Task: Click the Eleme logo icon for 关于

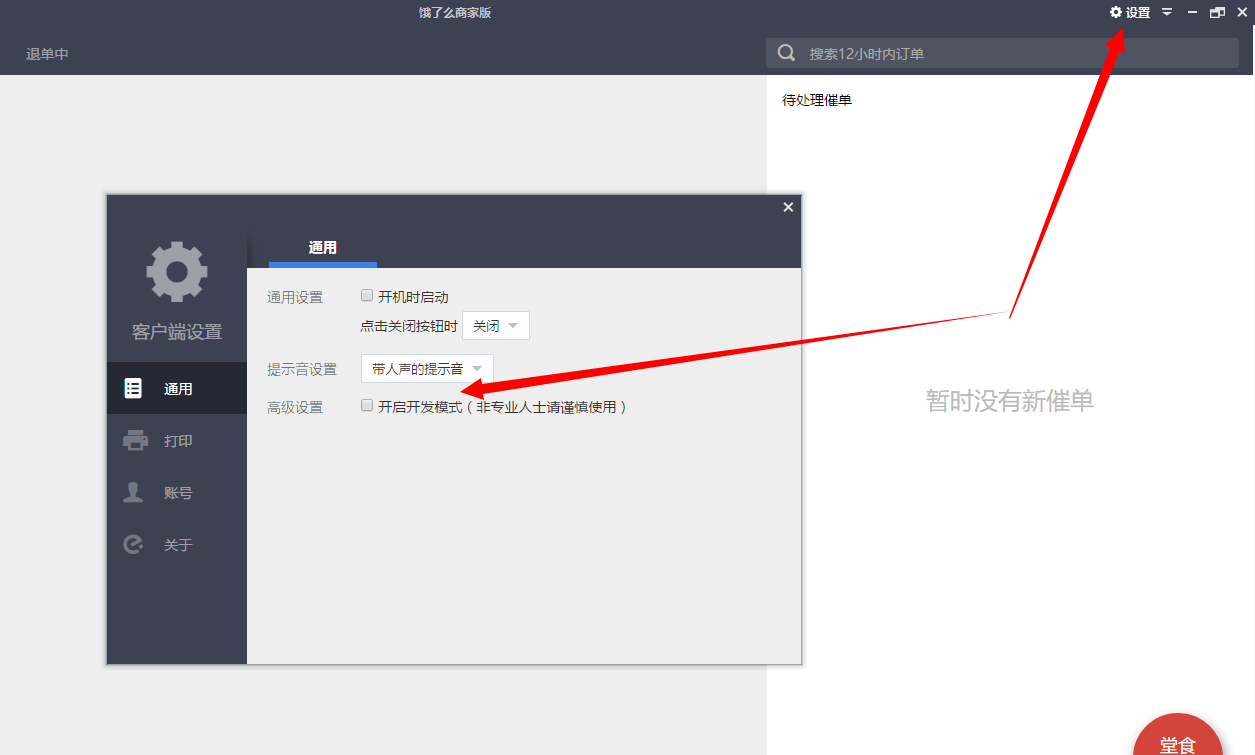Action: [x=133, y=545]
